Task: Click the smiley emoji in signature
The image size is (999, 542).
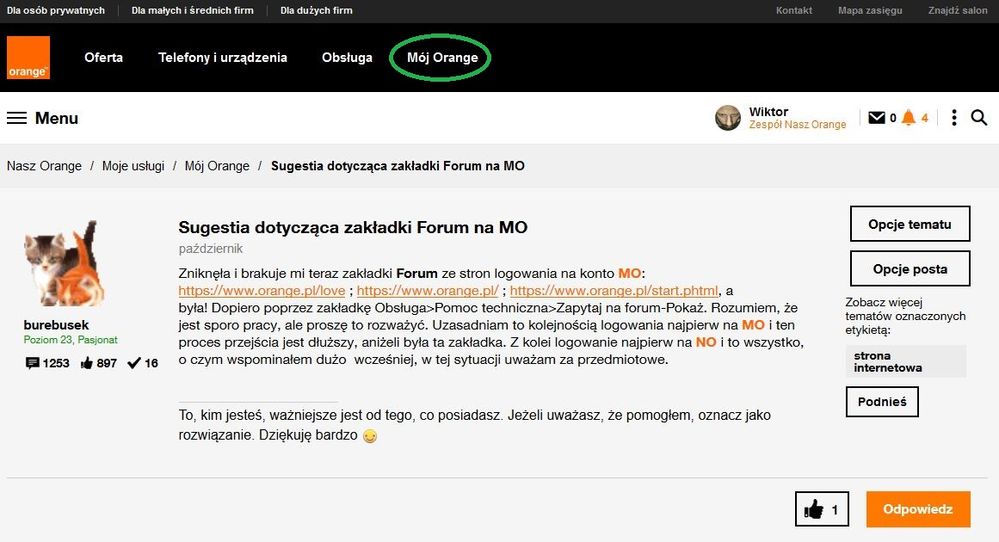Action: pos(370,436)
